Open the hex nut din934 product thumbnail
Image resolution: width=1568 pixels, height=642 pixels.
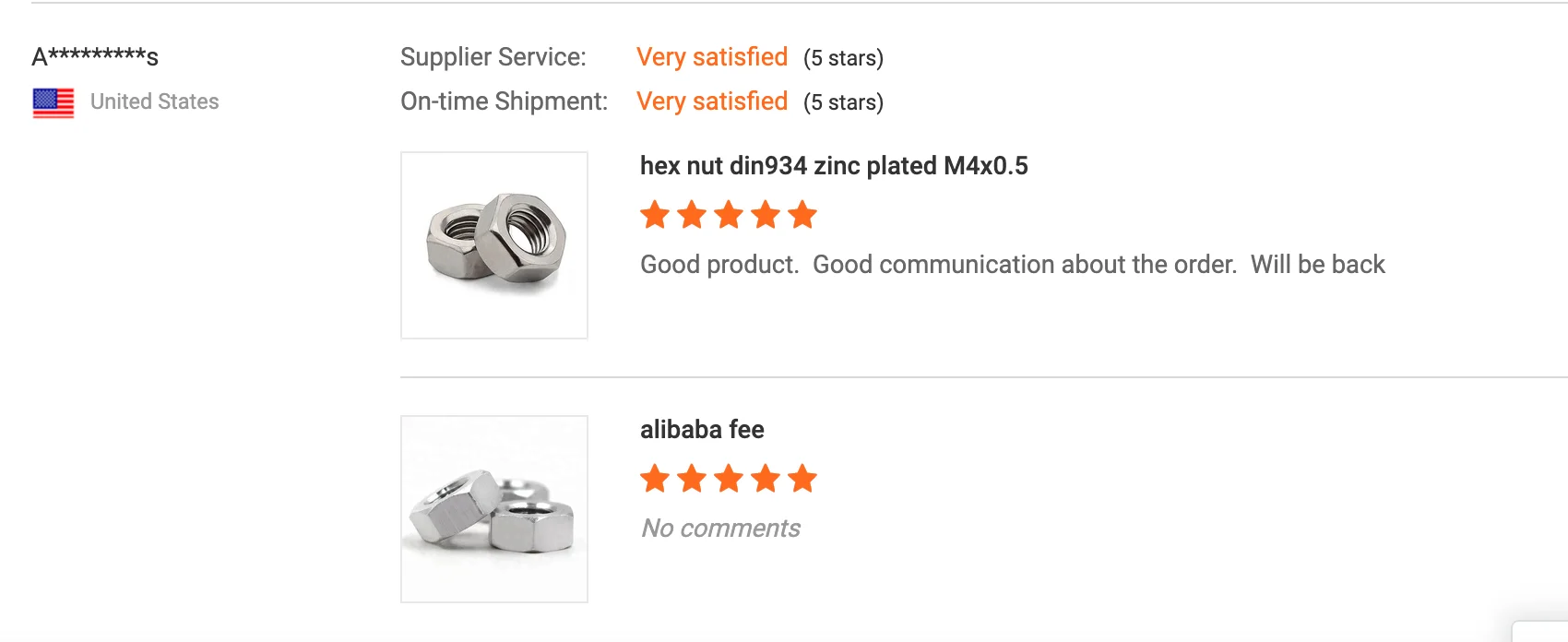[x=494, y=245]
